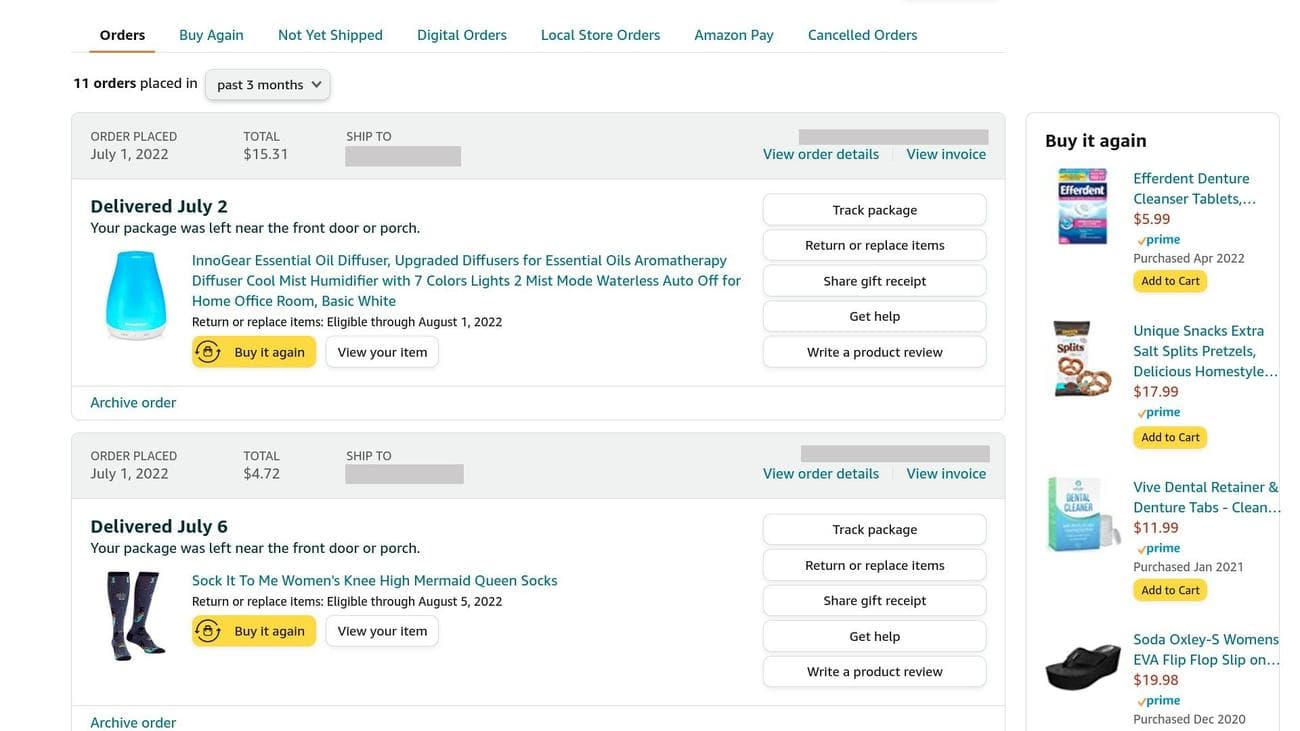Open the Not Yet Shipped tab

point(330,35)
